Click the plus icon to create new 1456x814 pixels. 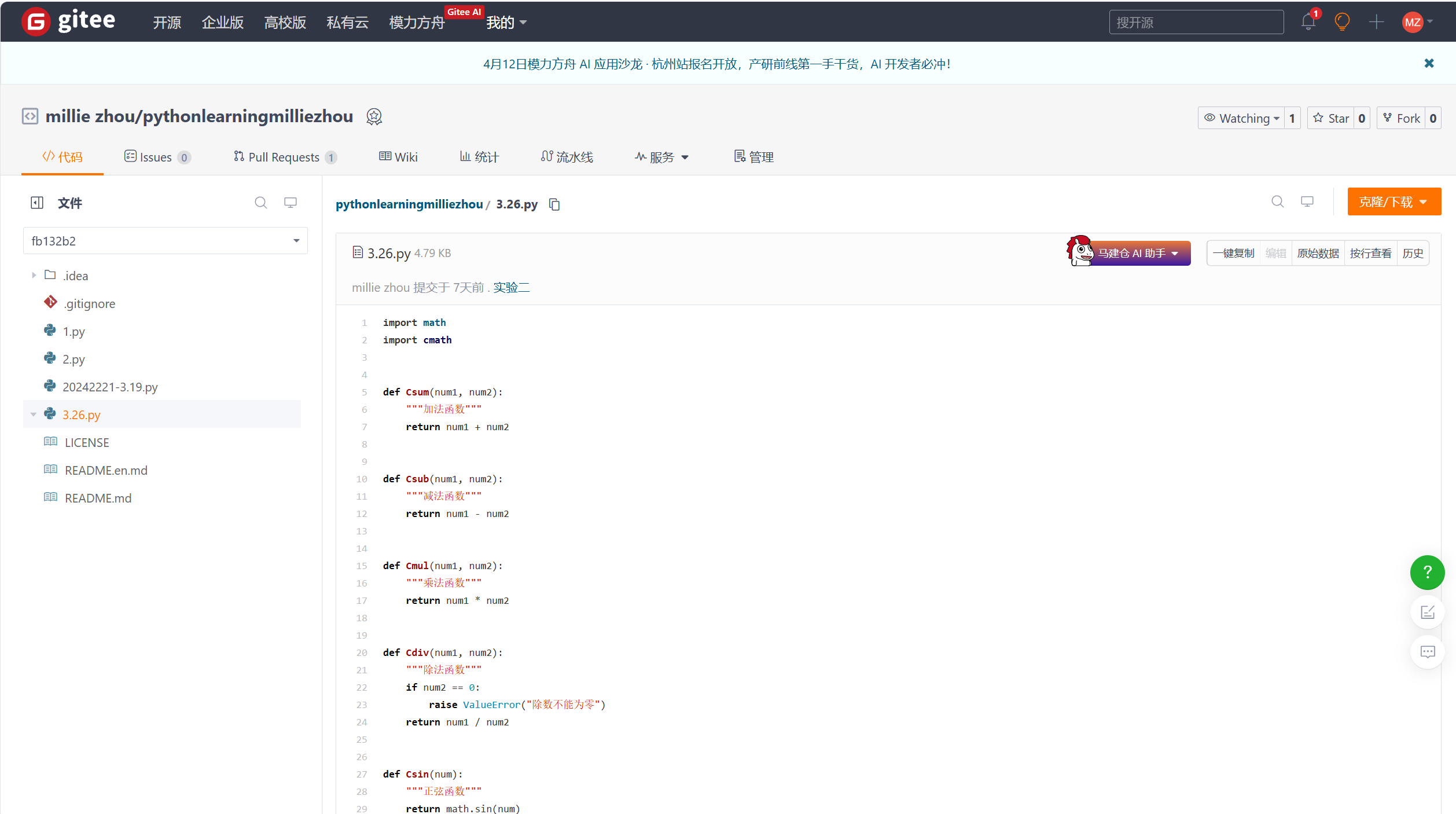(1376, 22)
